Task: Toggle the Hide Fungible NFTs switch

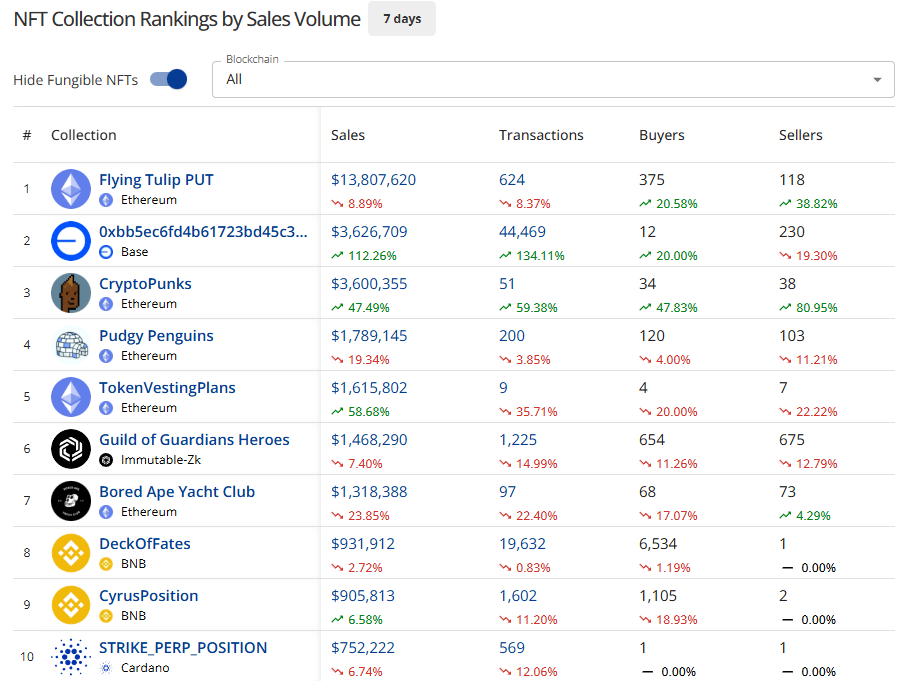Action: (169, 80)
